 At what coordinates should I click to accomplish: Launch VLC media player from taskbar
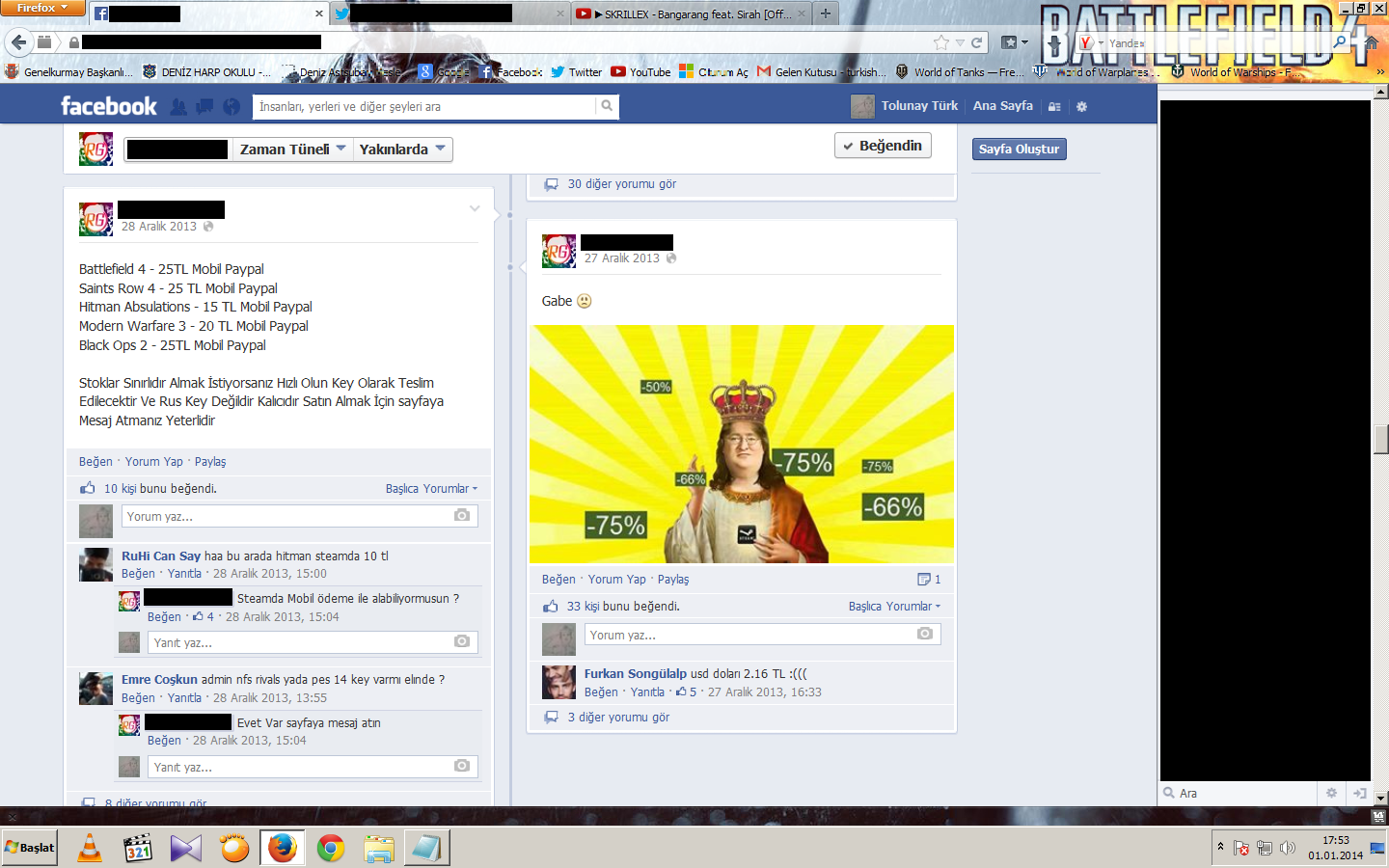tap(90, 848)
